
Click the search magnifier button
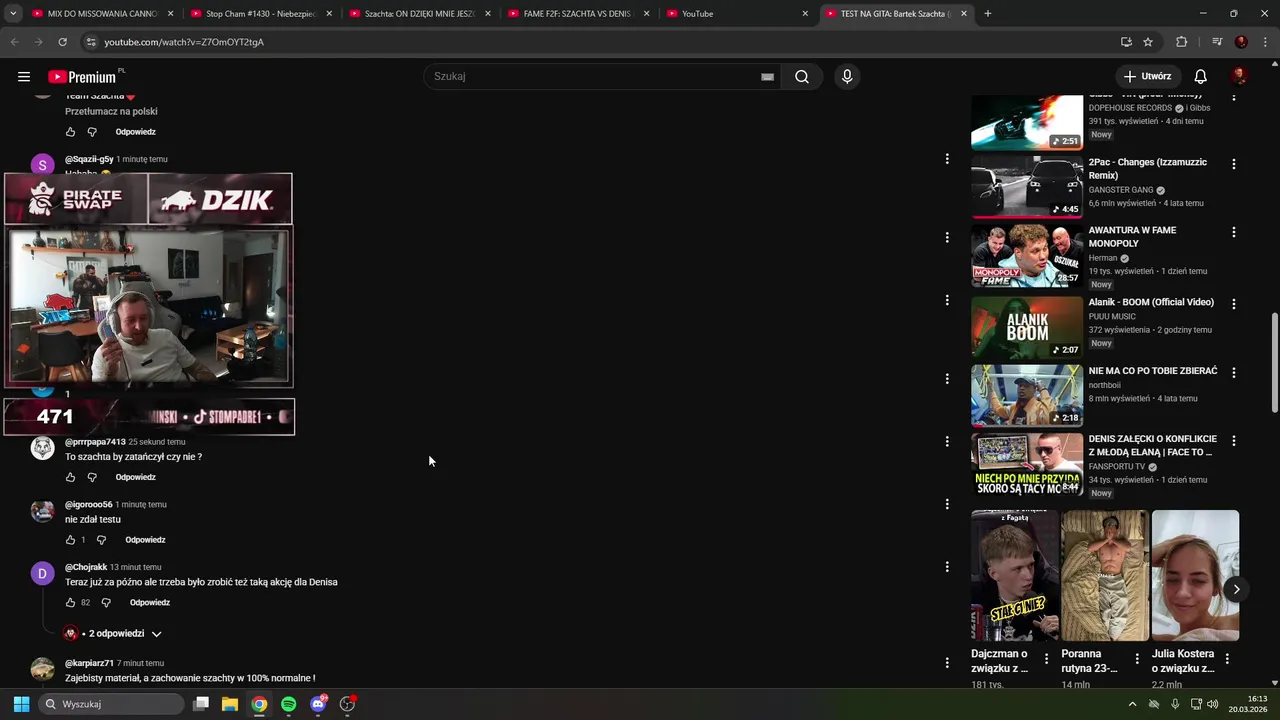click(802, 76)
